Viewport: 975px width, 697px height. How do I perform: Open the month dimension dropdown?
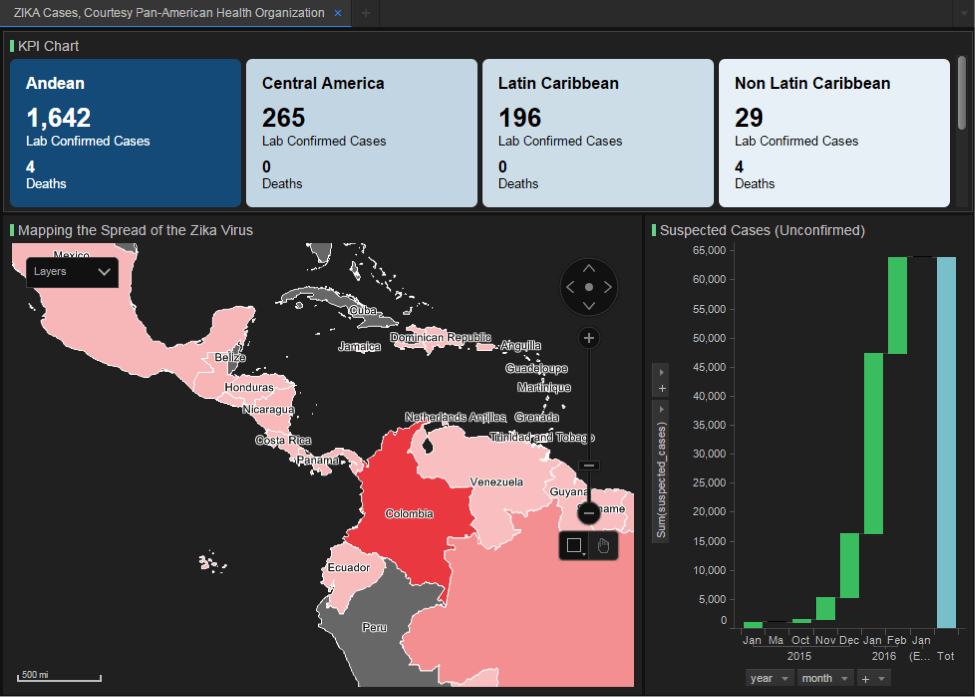coord(825,678)
